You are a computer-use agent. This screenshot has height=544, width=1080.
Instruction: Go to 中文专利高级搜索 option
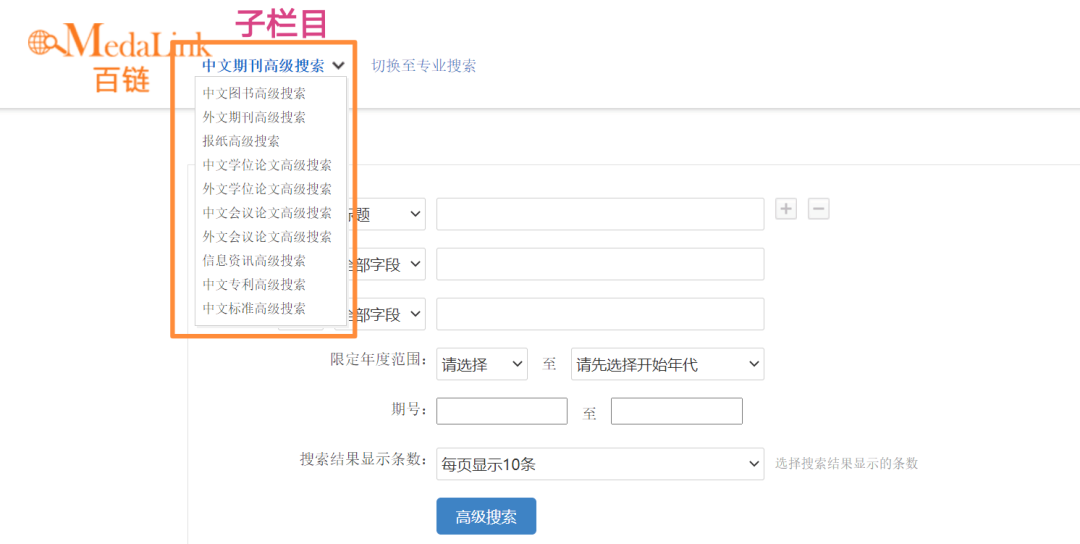click(254, 284)
